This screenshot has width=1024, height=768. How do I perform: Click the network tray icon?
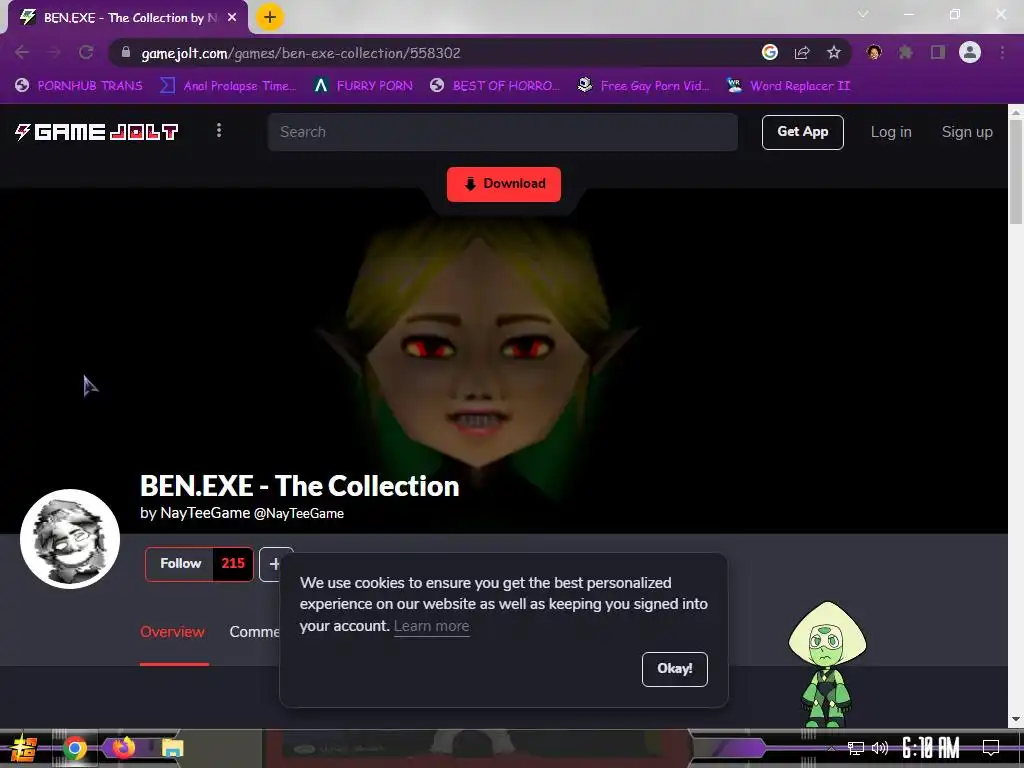coord(856,748)
